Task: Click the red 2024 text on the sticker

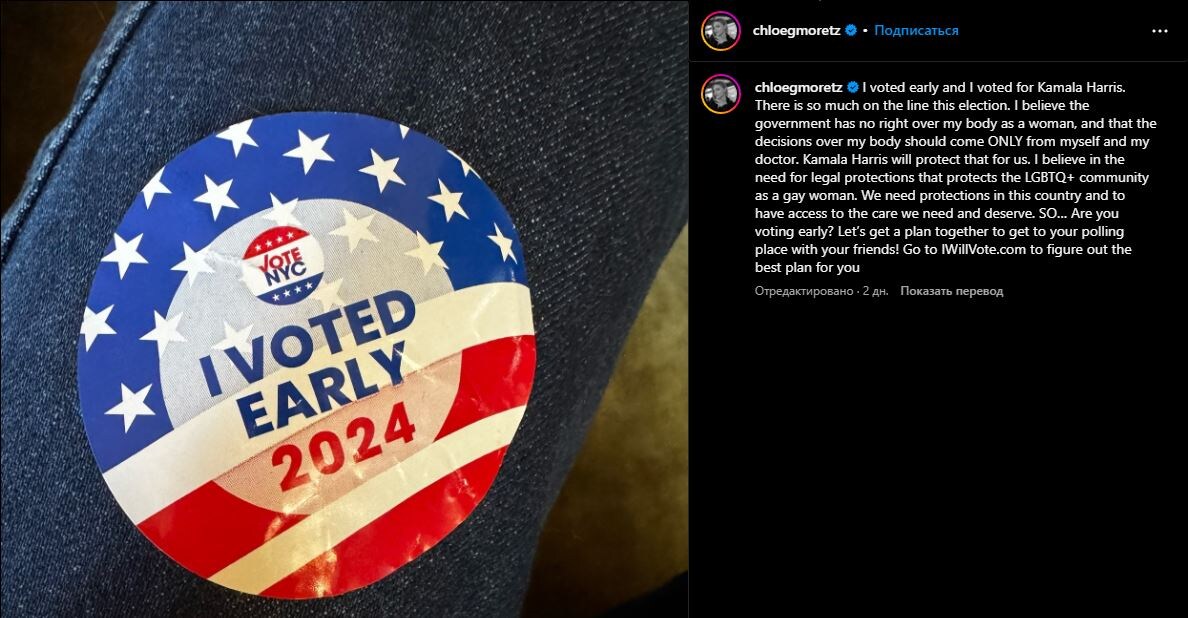Action: click(343, 447)
